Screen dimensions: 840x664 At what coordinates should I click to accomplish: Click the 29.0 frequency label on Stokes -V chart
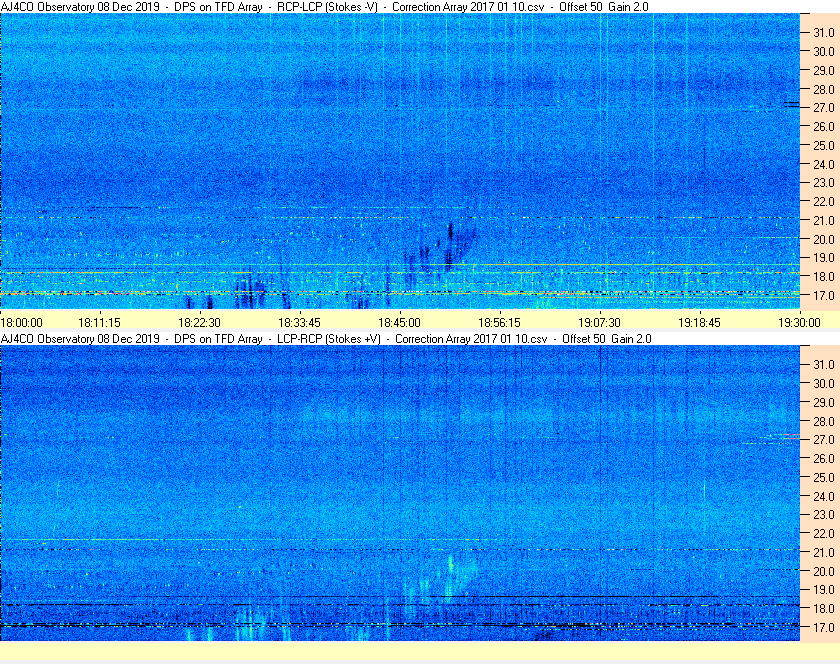pos(824,71)
